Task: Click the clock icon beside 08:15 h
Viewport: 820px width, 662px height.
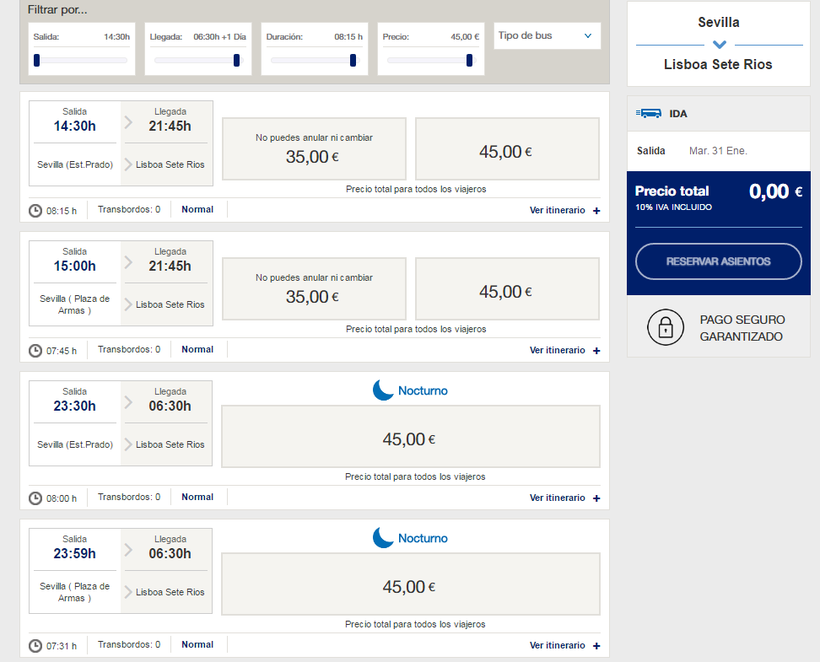Action: coord(35,211)
